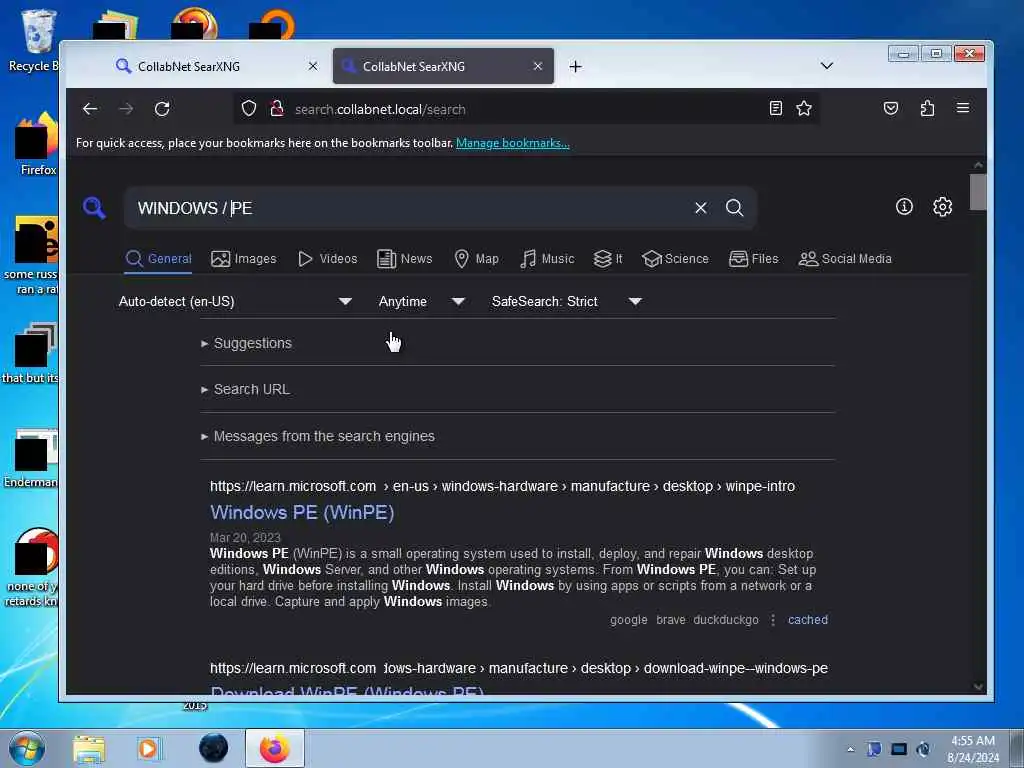
Task: Click the volume icon in system tray
Action: (x=923, y=749)
